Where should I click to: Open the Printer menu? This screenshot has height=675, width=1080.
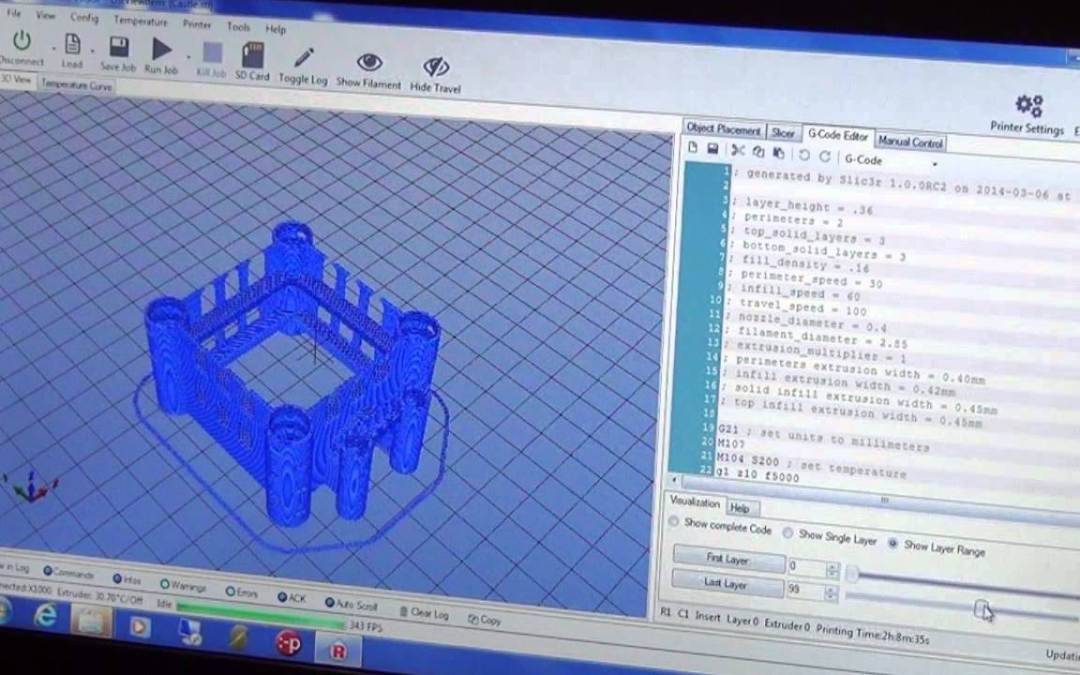[197, 24]
